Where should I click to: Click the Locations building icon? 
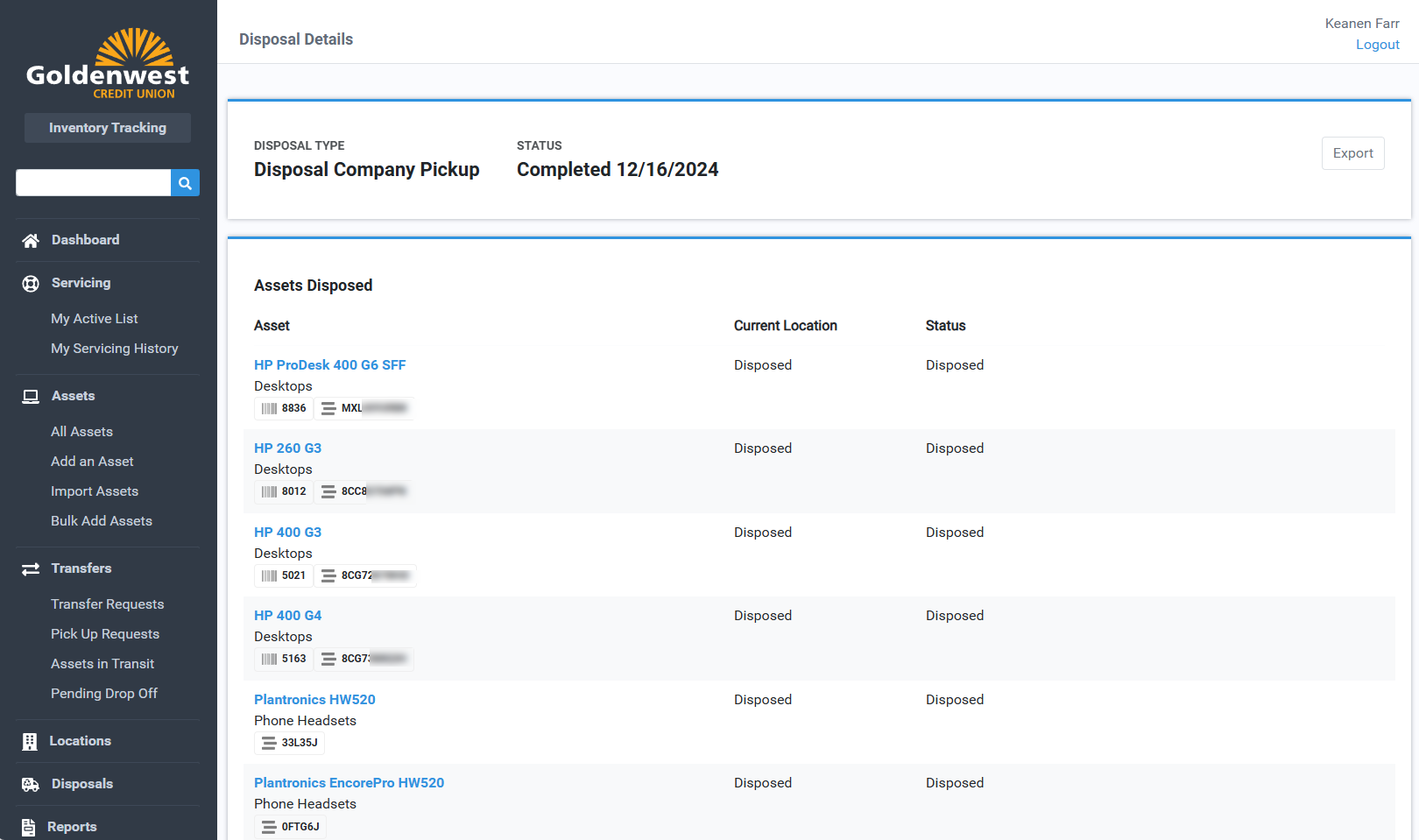pyautogui.click(x=30, y=742)
